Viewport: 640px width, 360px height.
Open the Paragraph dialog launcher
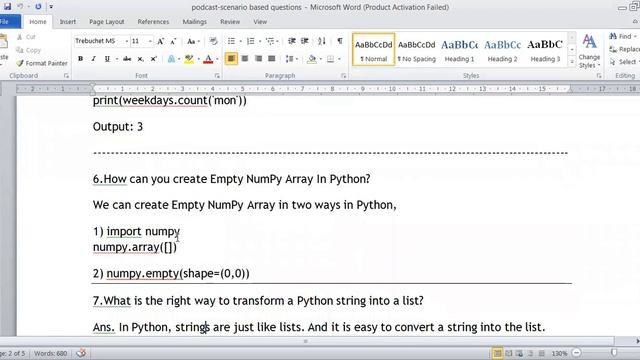click(344, 76)
